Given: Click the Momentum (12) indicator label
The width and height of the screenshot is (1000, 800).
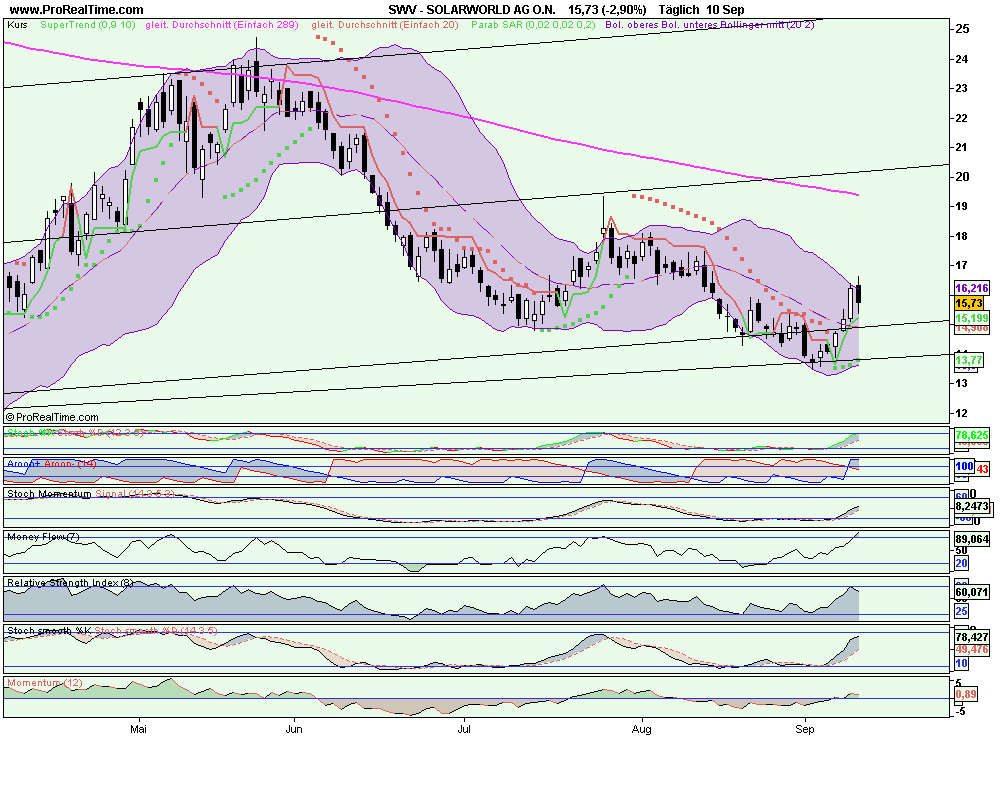Looking at the screenshot, I should click(45, 683).
